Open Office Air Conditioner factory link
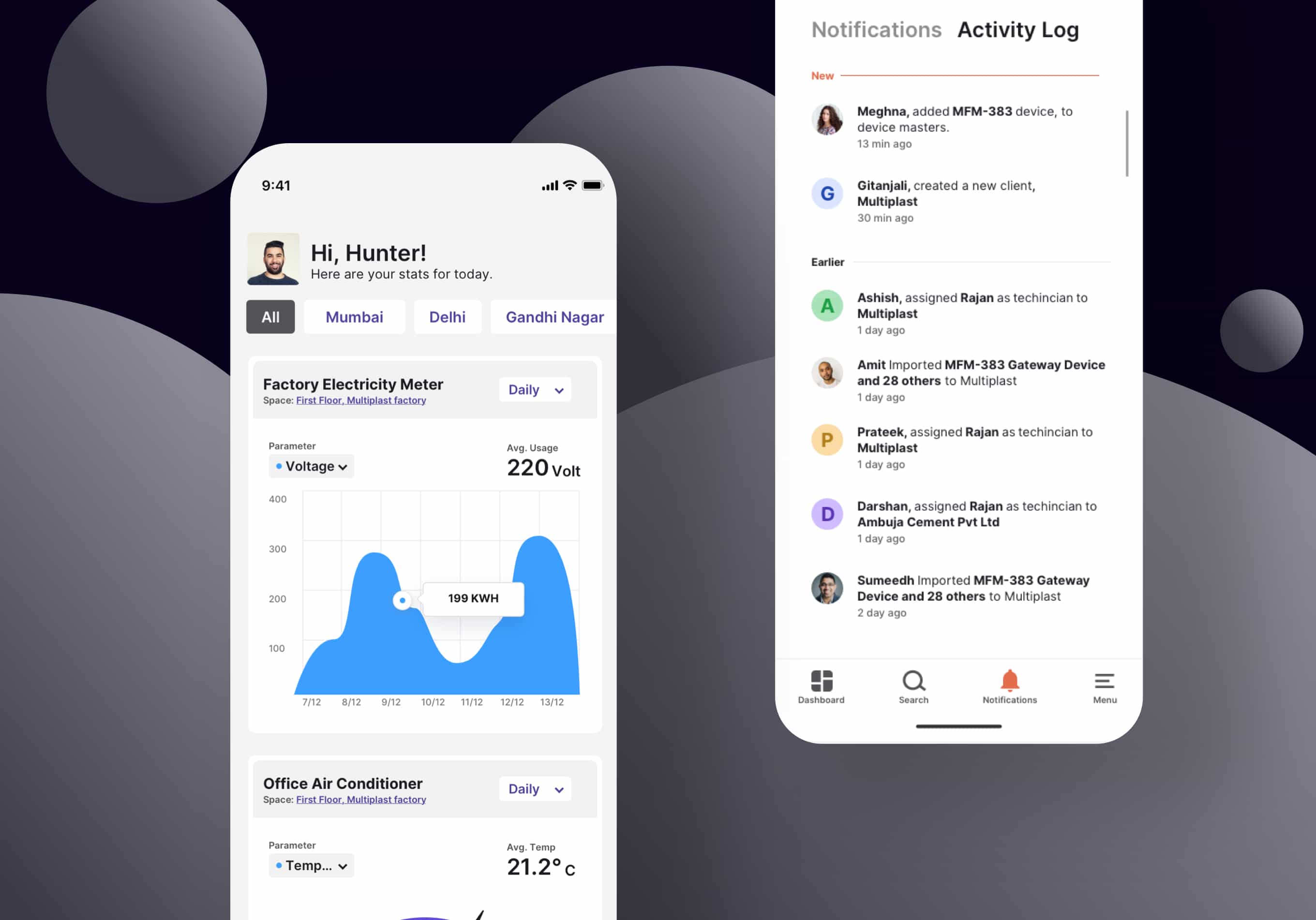This screenshot has height=920, width=1316. pos(361,799)
